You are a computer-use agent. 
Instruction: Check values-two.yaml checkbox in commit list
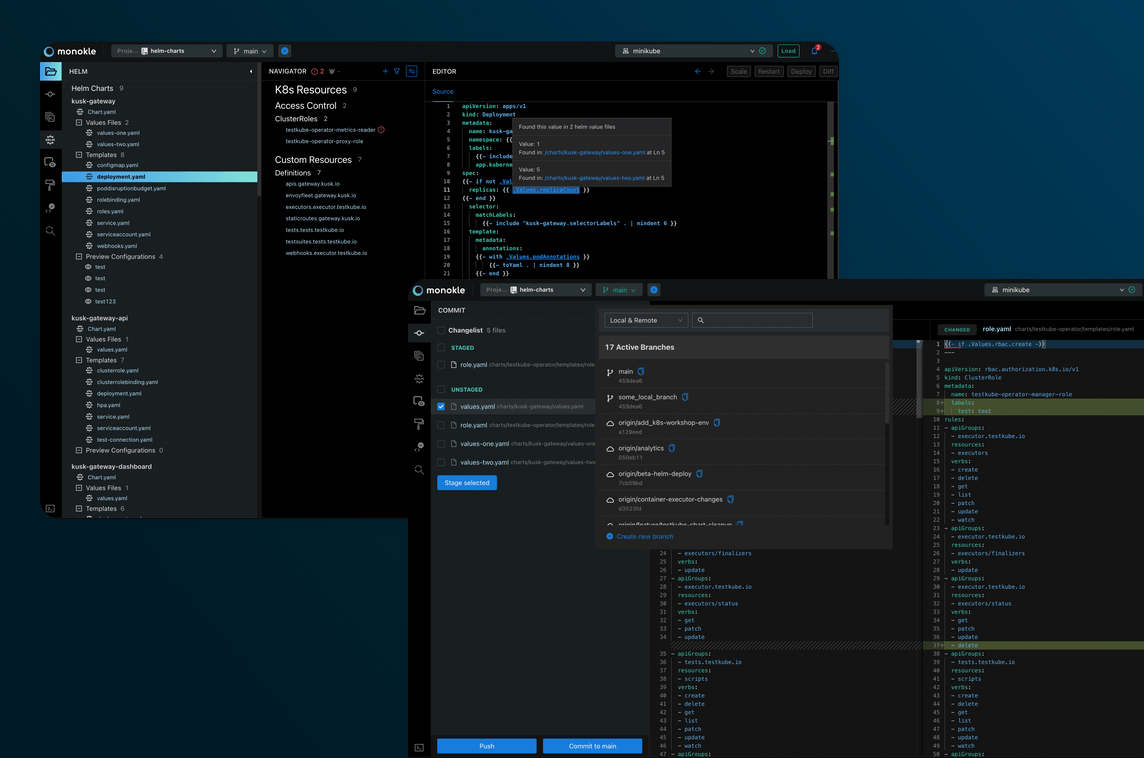(441, 463)
